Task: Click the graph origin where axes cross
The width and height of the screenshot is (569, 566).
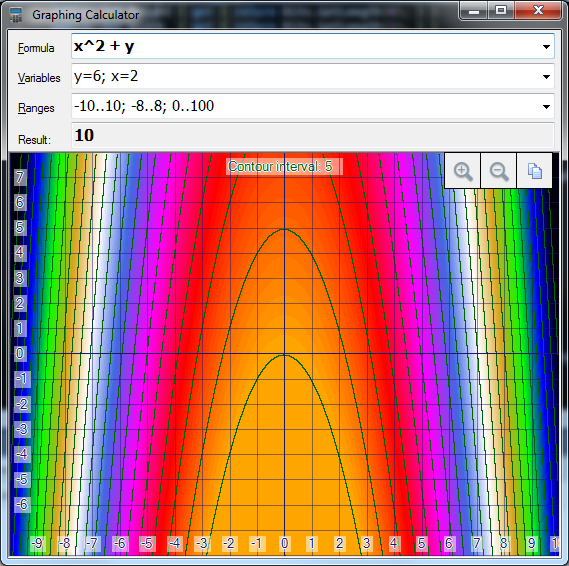Action: click(284, 353)
